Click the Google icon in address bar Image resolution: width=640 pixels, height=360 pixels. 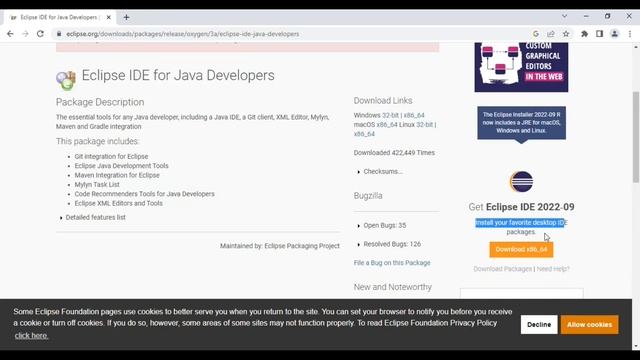(x=536, y=34)
